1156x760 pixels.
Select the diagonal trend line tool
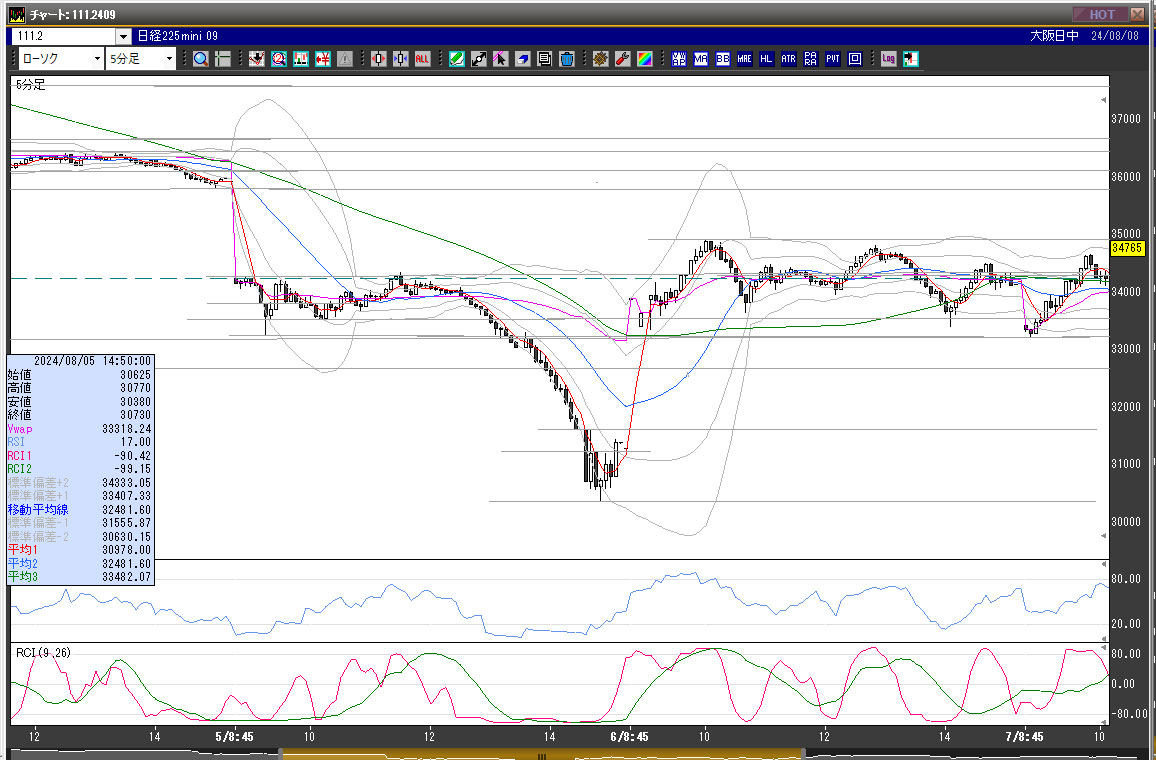478,59
